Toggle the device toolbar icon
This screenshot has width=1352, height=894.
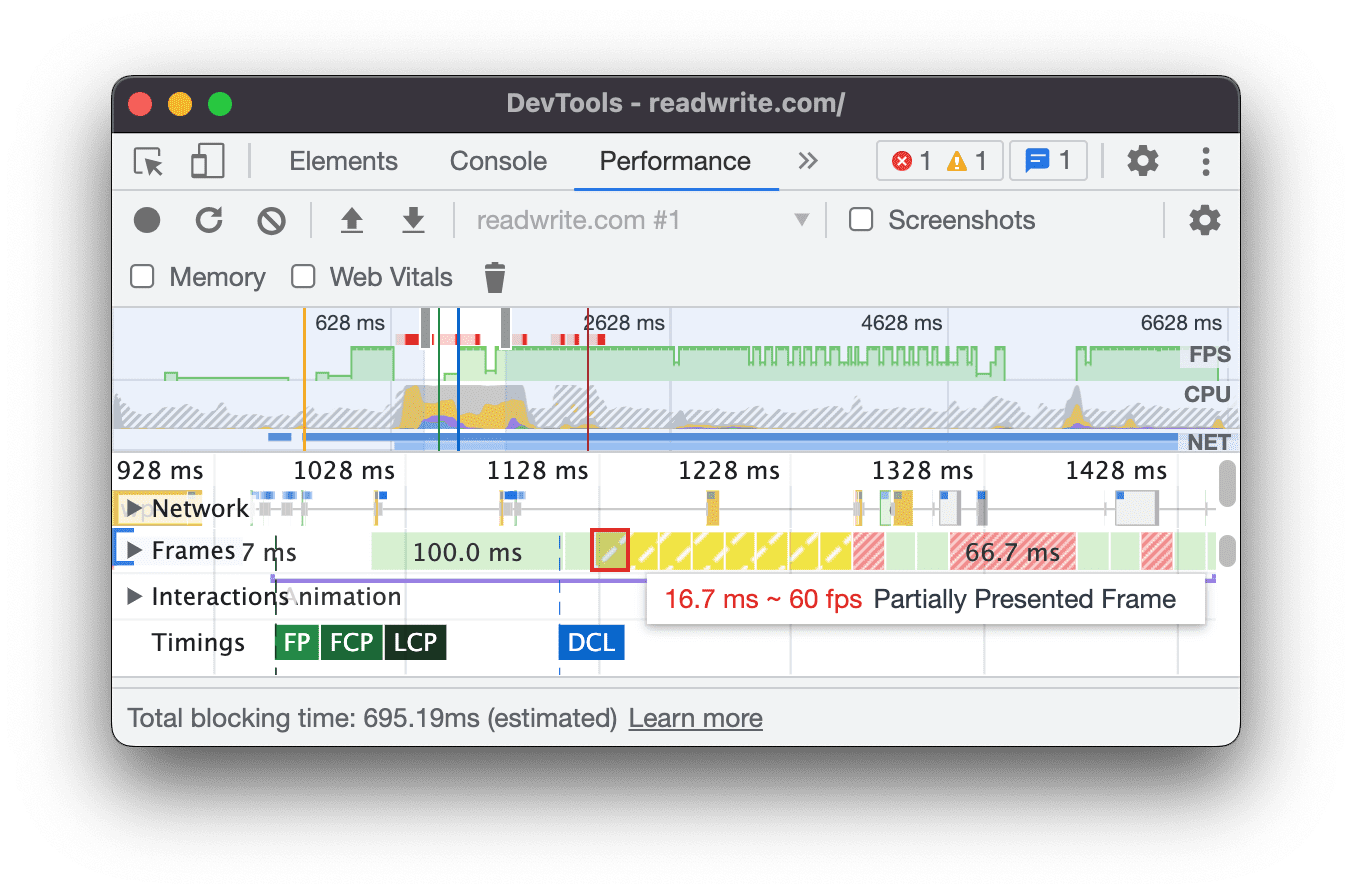click(207, 161)
